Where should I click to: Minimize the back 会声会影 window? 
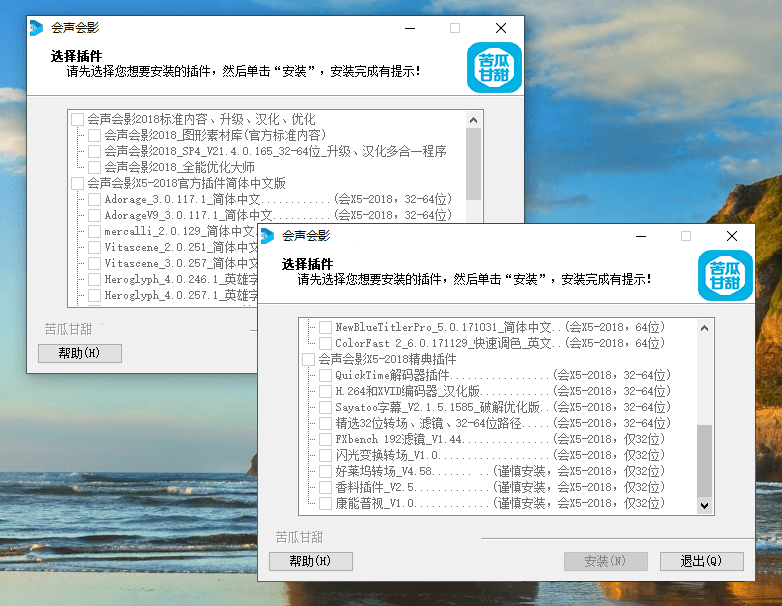coord(410,28)
